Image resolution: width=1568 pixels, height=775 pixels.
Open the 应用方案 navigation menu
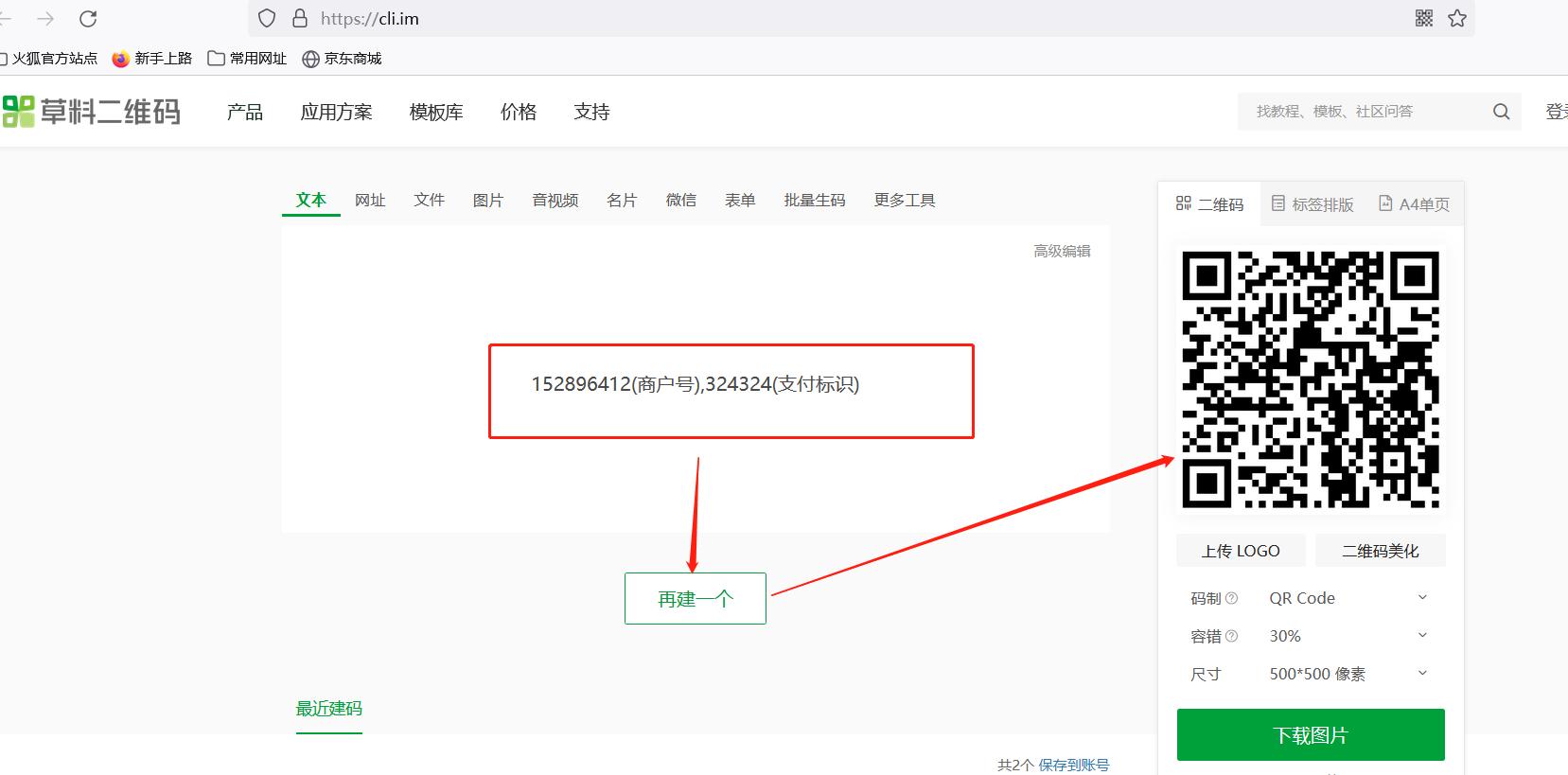tap(336, 112)
